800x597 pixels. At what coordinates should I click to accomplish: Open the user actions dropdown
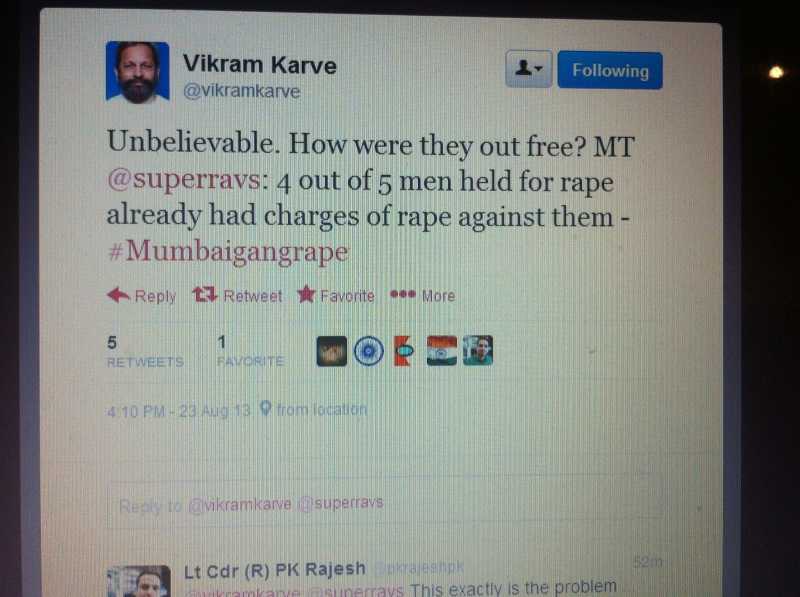tap(529, 68)
